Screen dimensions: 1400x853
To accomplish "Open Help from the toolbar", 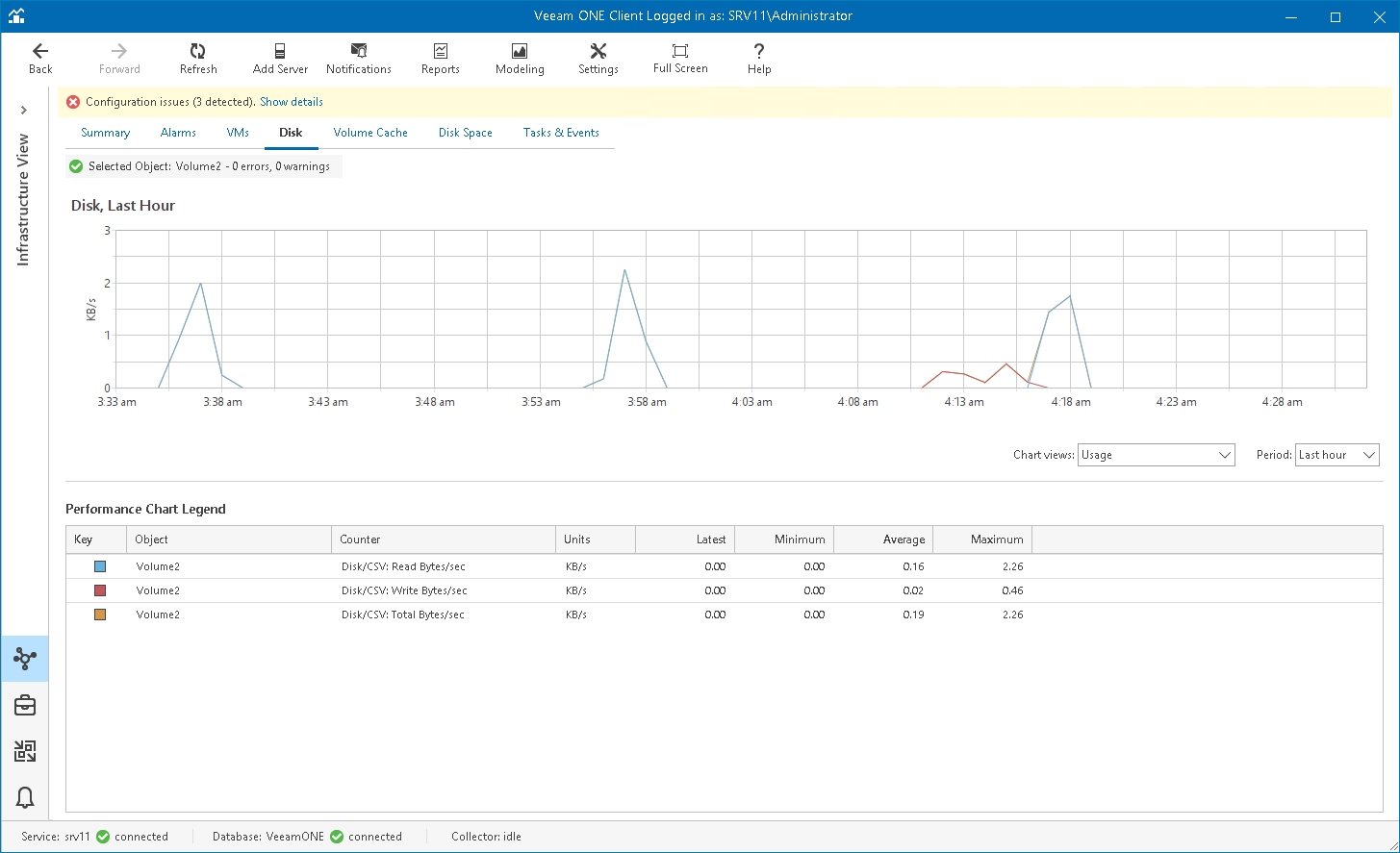I will 759,59.
